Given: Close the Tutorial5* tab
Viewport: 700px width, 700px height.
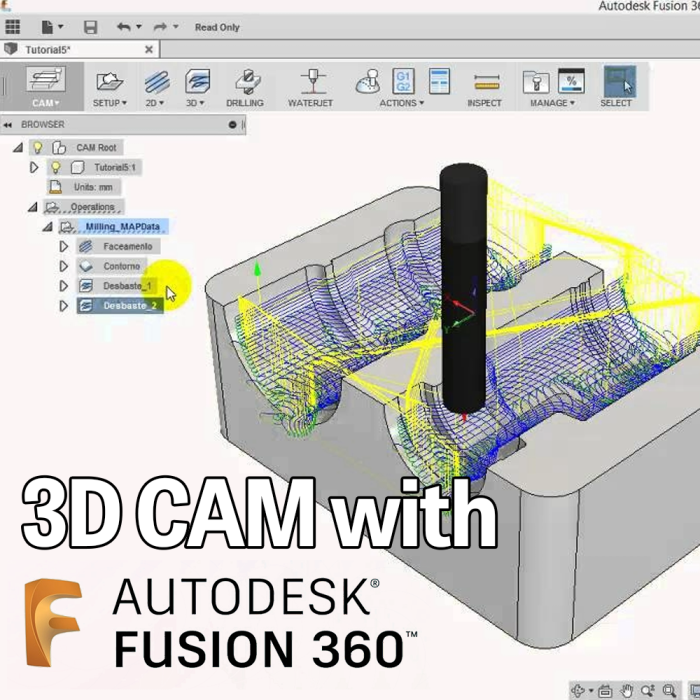Looking at the screenshot, I should [x=149, y=50].
